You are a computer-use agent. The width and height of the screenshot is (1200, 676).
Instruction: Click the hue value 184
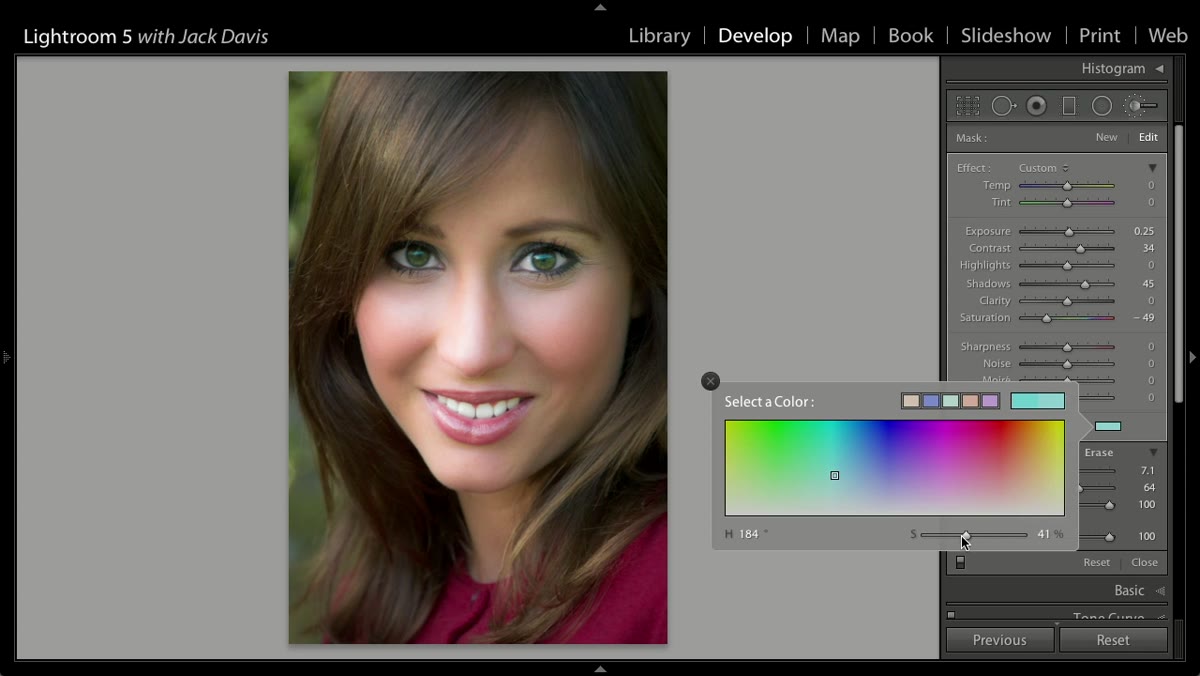[748, 535]
